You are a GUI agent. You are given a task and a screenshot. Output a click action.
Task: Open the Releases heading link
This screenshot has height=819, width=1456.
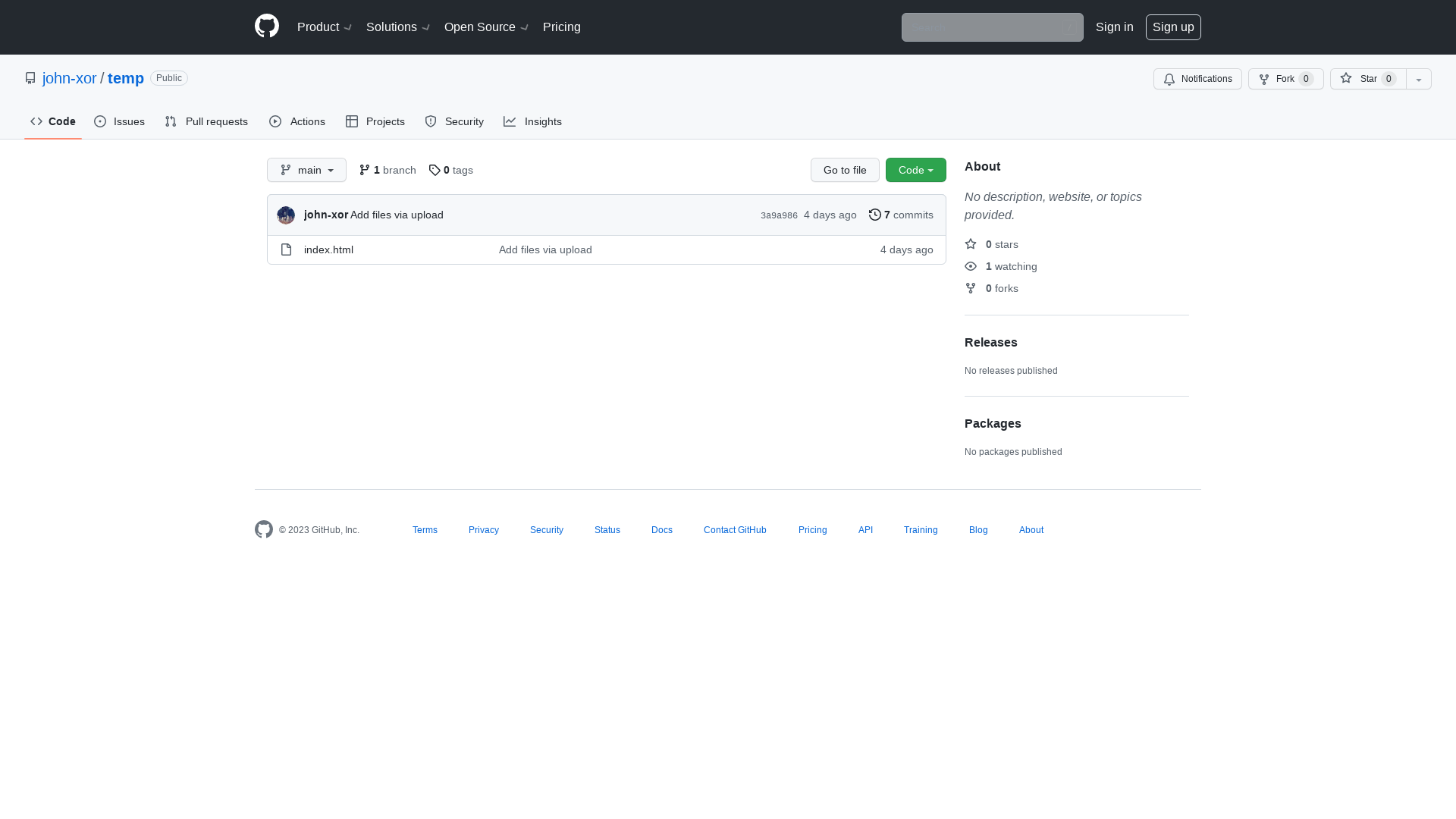[x=991, y=342]
